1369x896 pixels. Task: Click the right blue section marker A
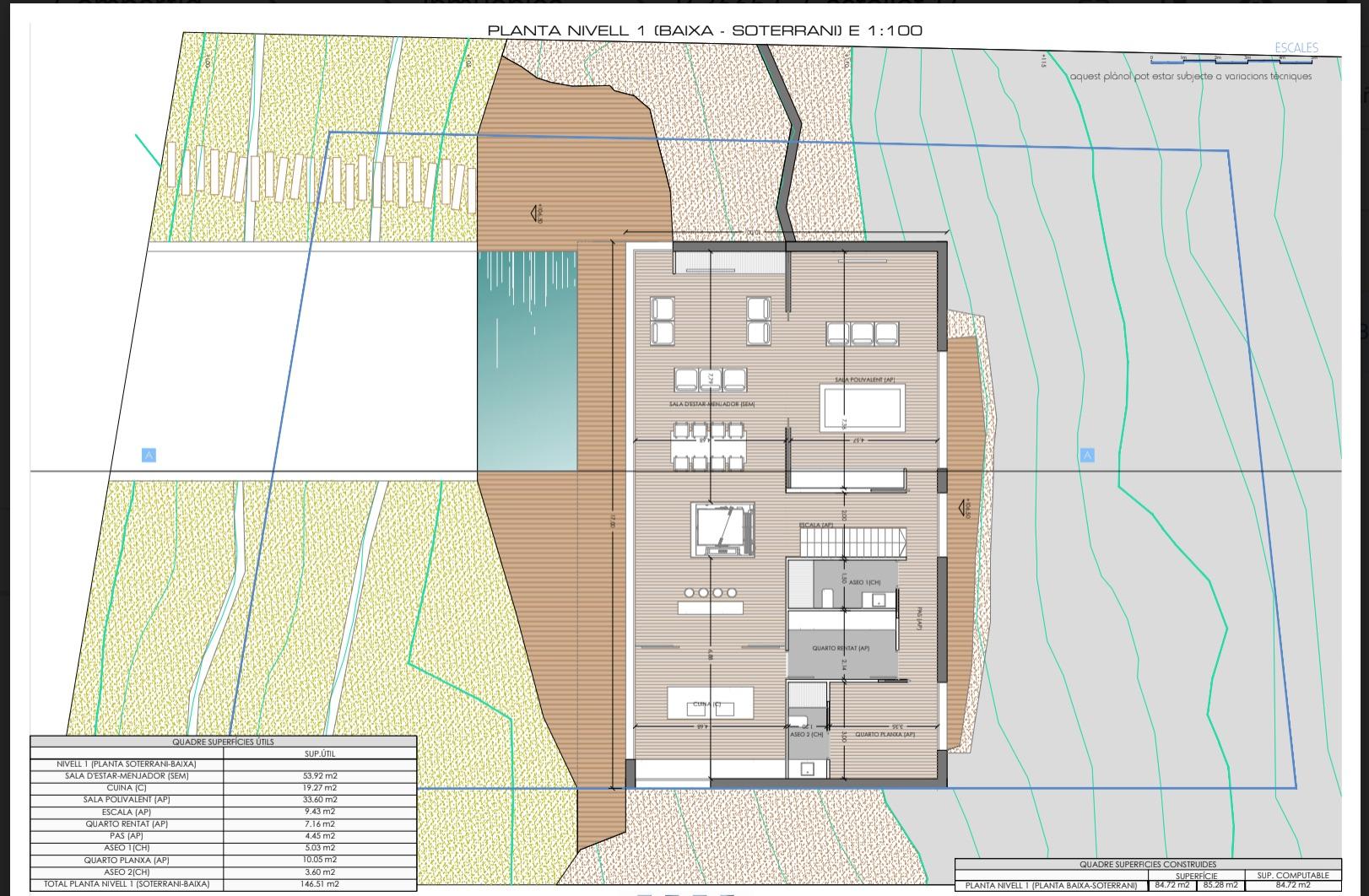click(x=1087, y=456)
